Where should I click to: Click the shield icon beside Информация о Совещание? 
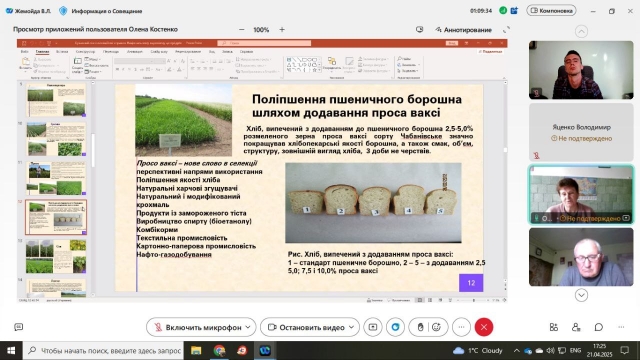63,11
